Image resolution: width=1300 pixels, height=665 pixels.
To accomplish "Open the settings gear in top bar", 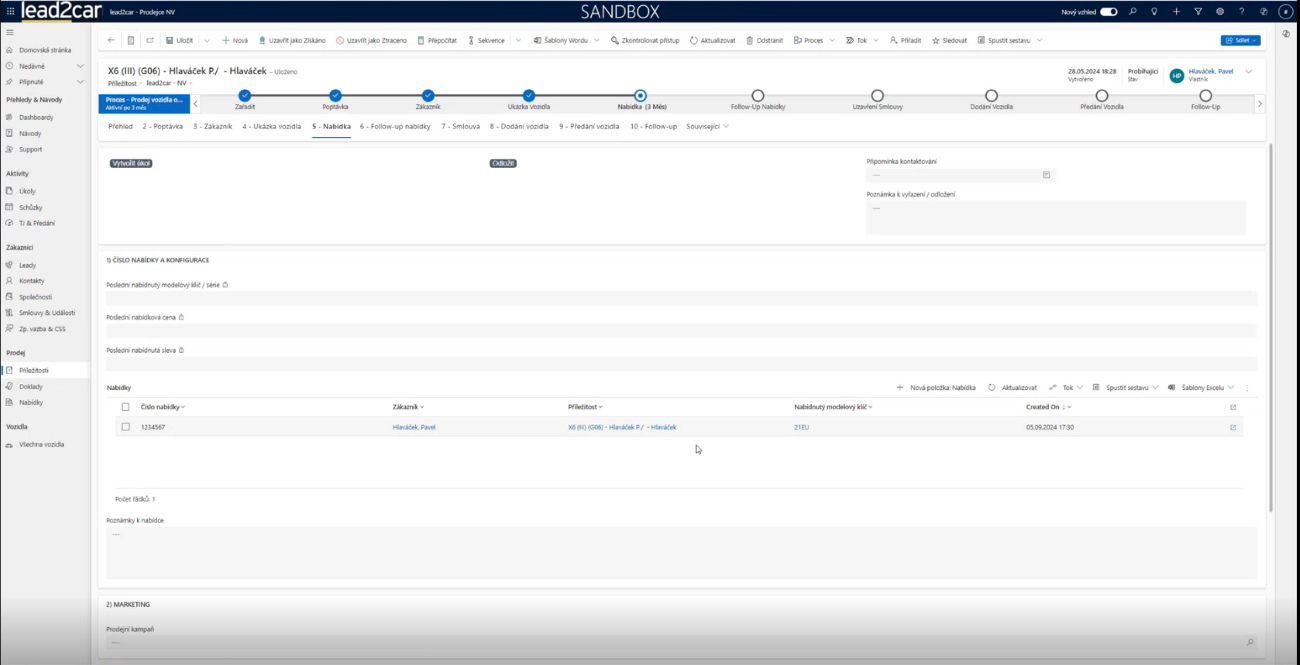I will coord(1220,11).
